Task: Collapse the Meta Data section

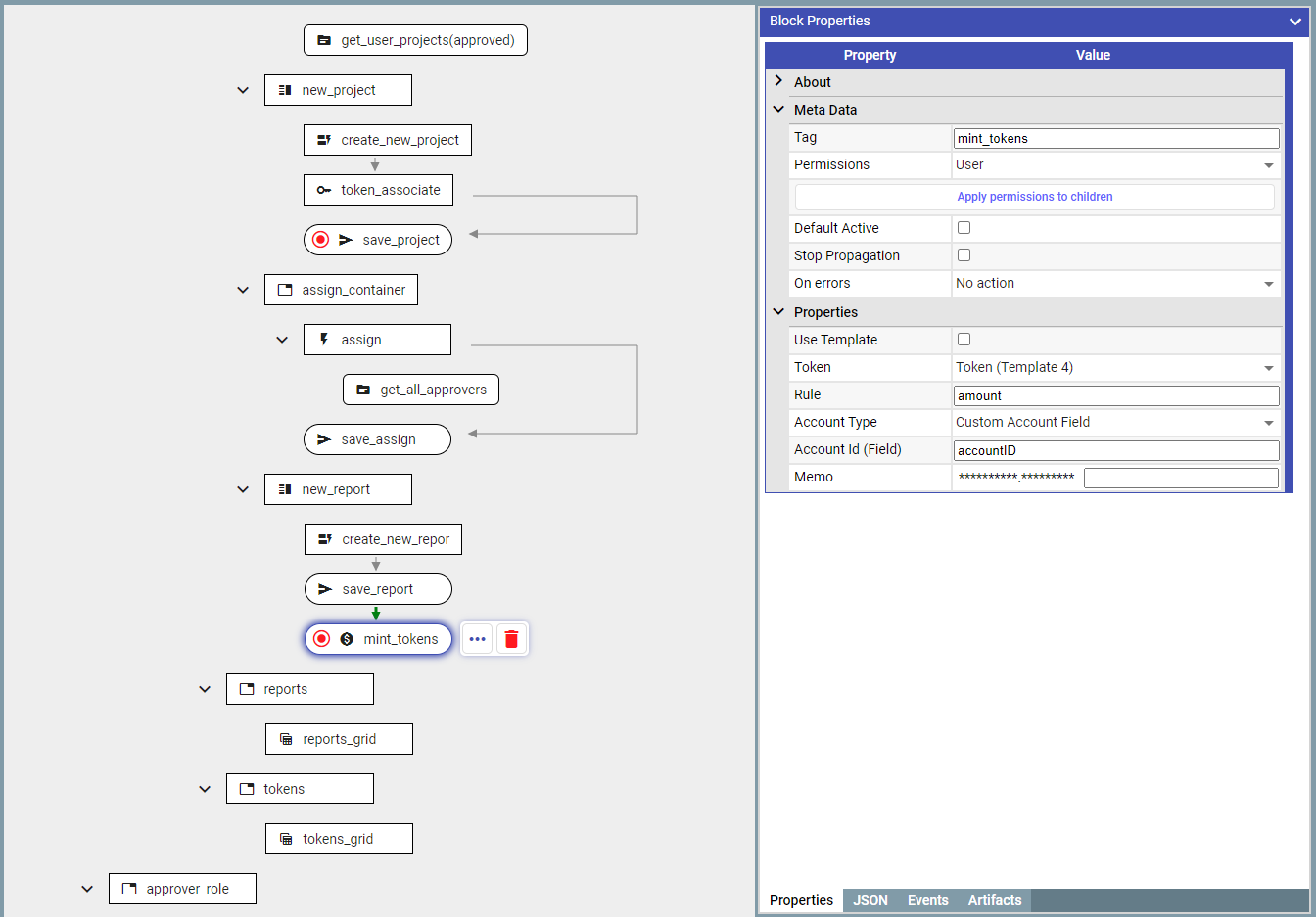Action: point(778,110)
